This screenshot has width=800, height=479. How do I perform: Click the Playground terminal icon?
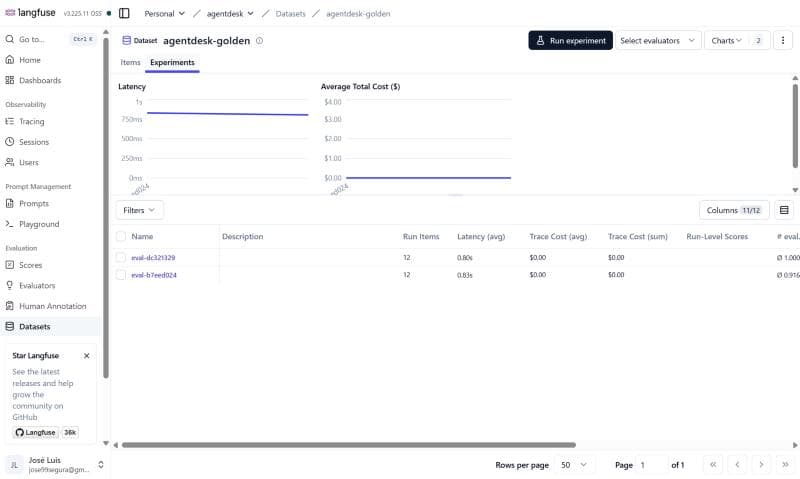(10, 224)
